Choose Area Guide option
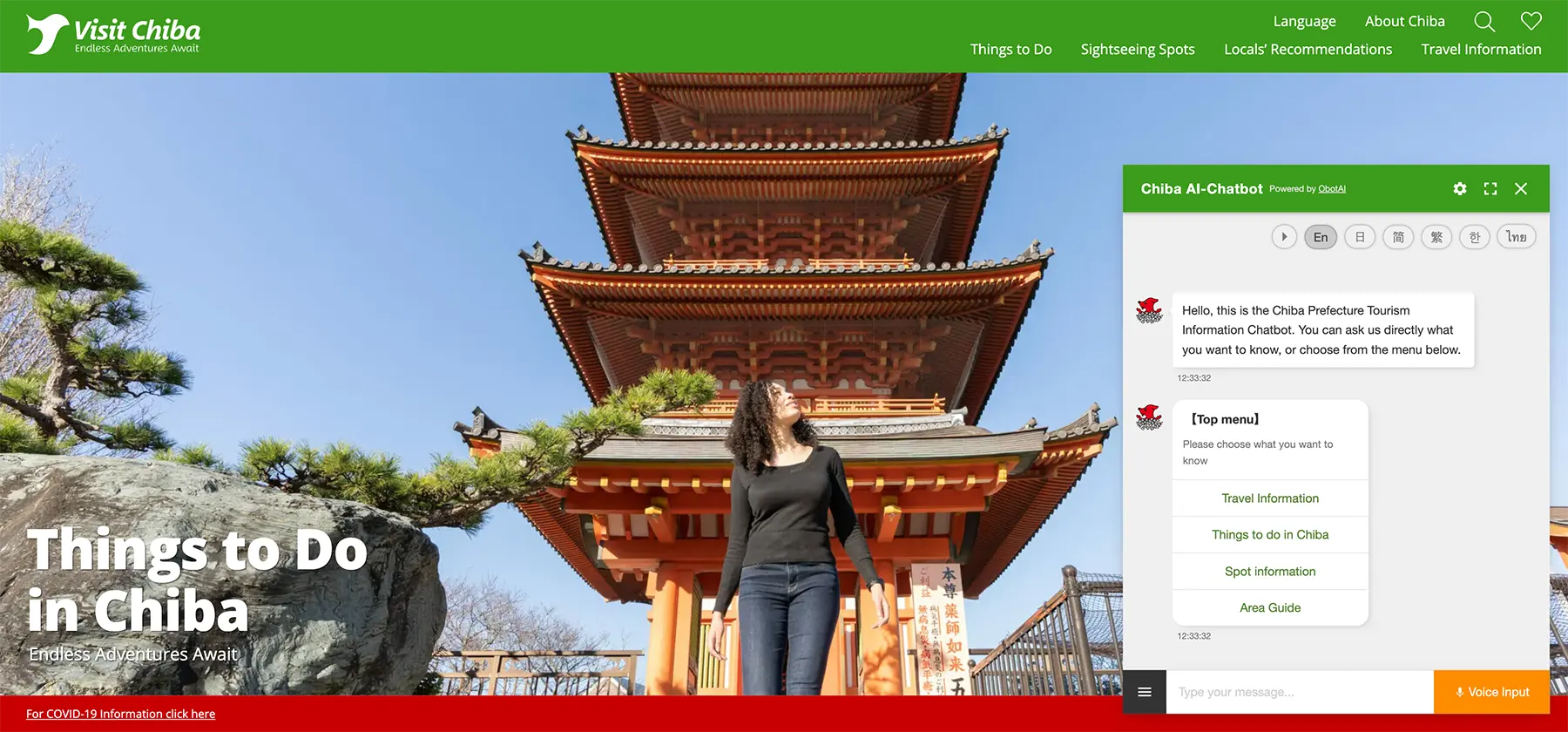Screen dimensions: 1568x732 [x=1270, y=608]
